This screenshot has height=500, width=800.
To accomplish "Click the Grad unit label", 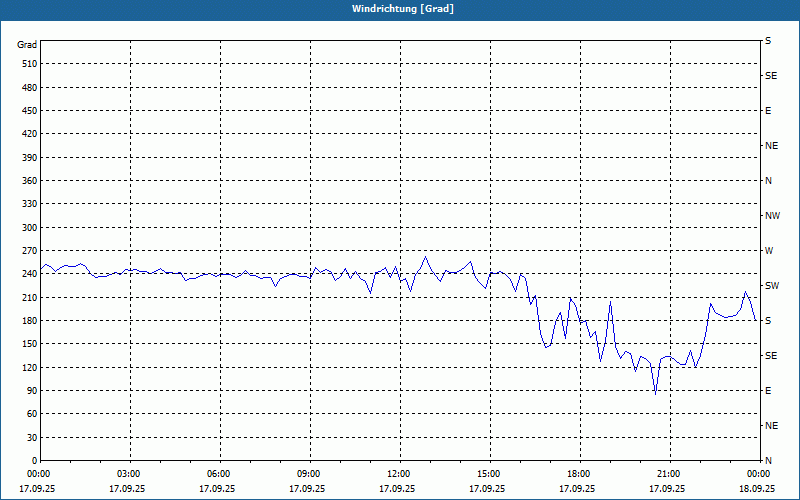I will tap(27, 45).
